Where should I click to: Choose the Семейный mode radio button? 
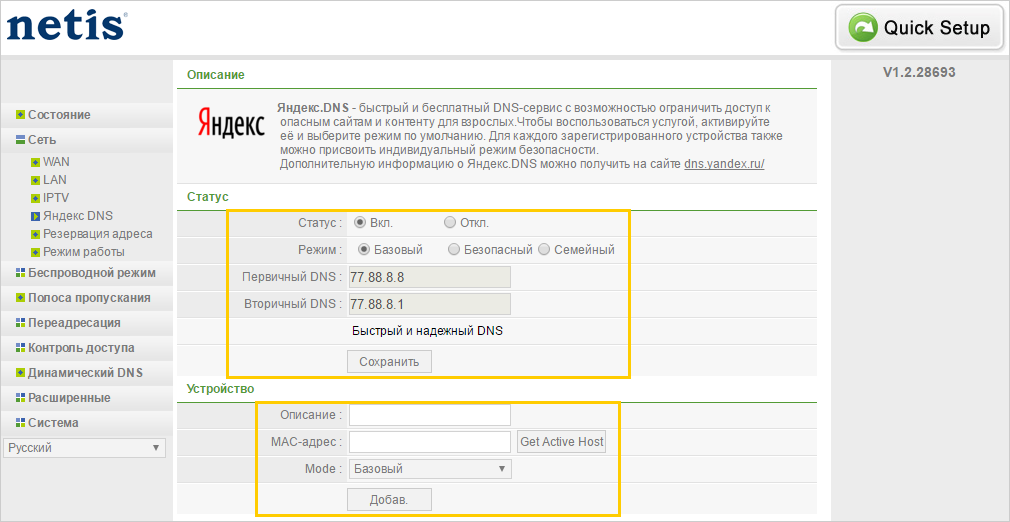(x=545, y=250)
